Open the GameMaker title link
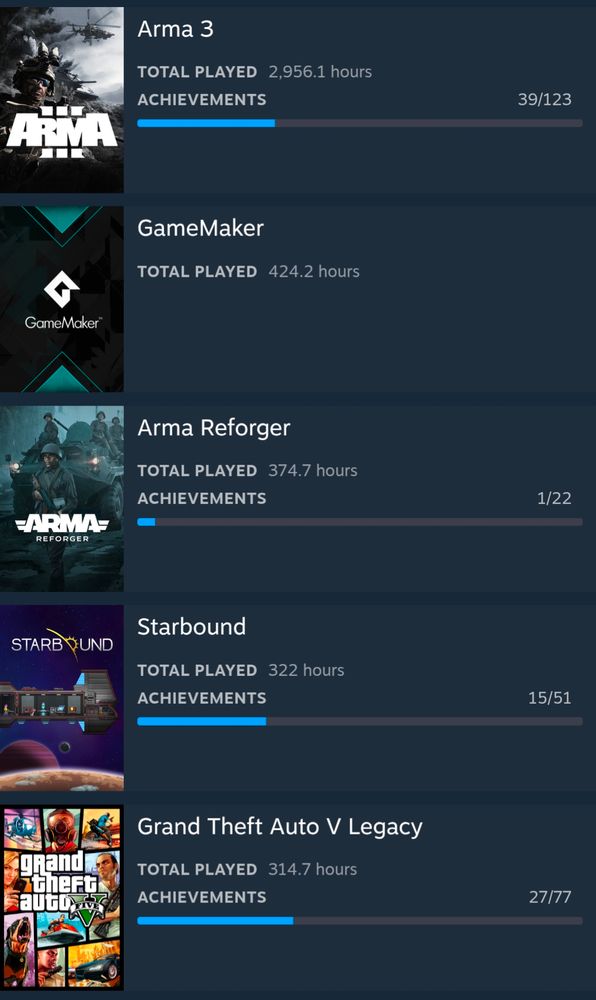Viewport: 596px width, 1000px height. point(200,228)
